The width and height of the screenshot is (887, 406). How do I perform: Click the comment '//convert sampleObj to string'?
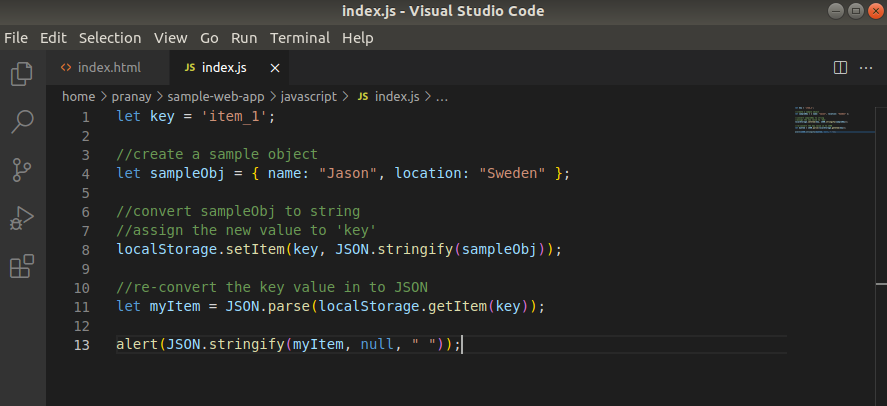(238, 211)
